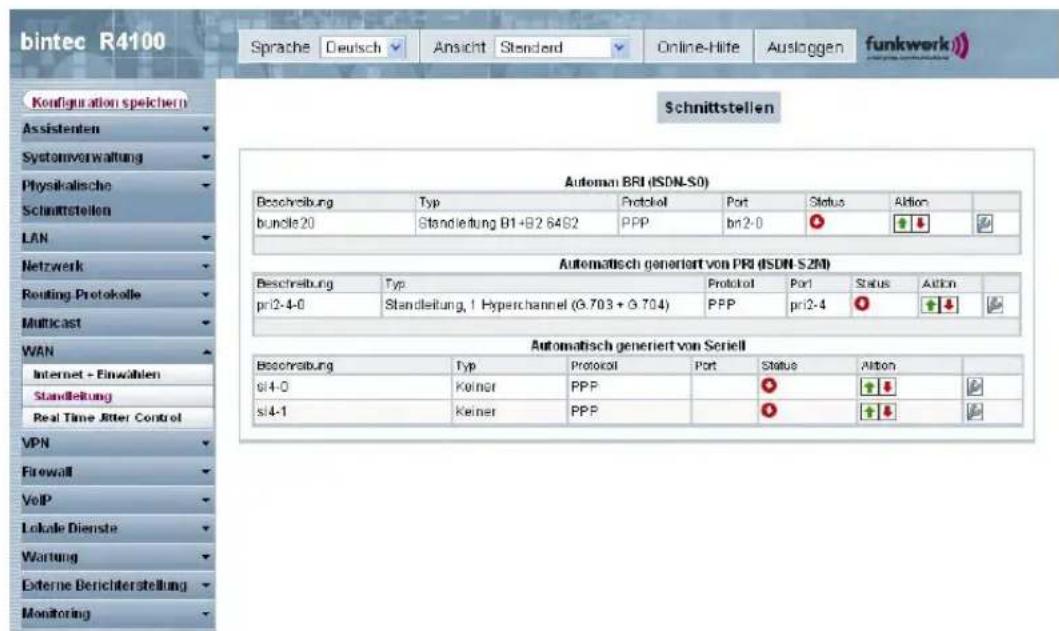Select Standleitung submenu item

coord(118,396)
